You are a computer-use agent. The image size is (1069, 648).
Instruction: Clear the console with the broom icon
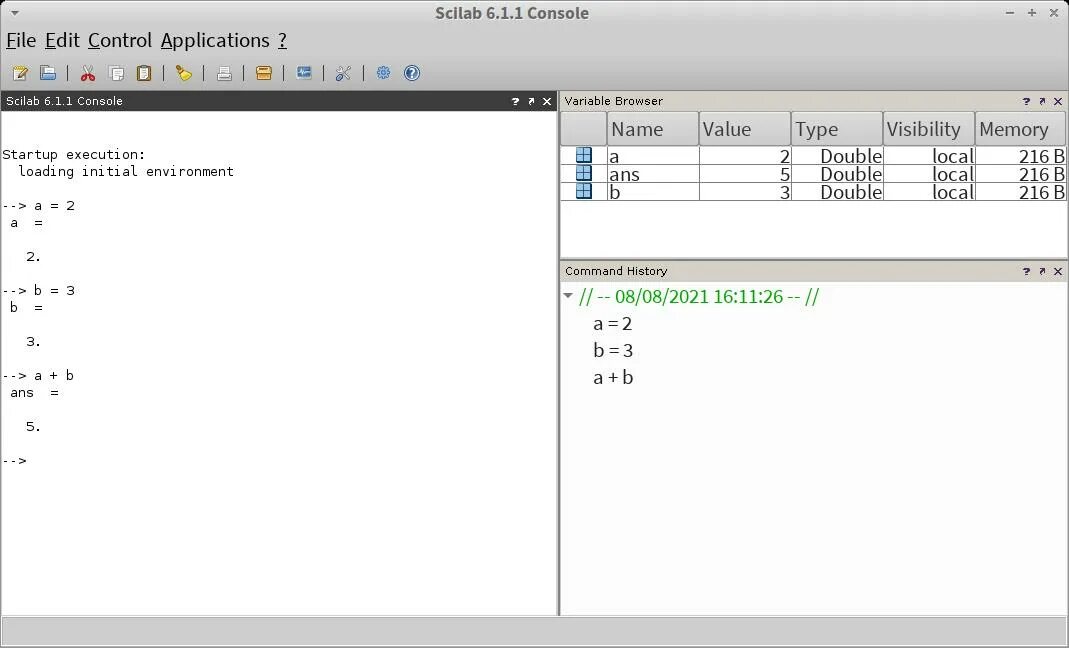183,73
